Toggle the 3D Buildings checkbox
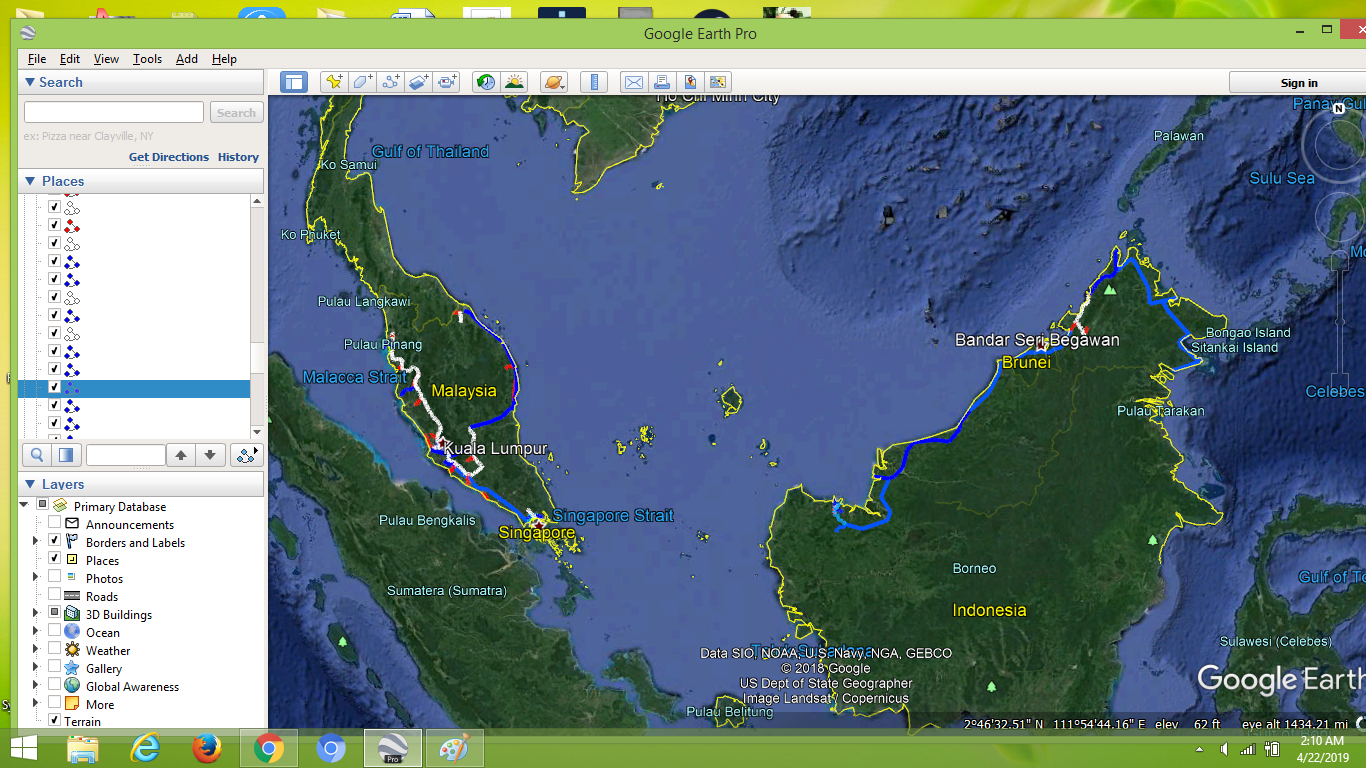The height and width of the screenshot is (768, 1366). tap(54, 613)
